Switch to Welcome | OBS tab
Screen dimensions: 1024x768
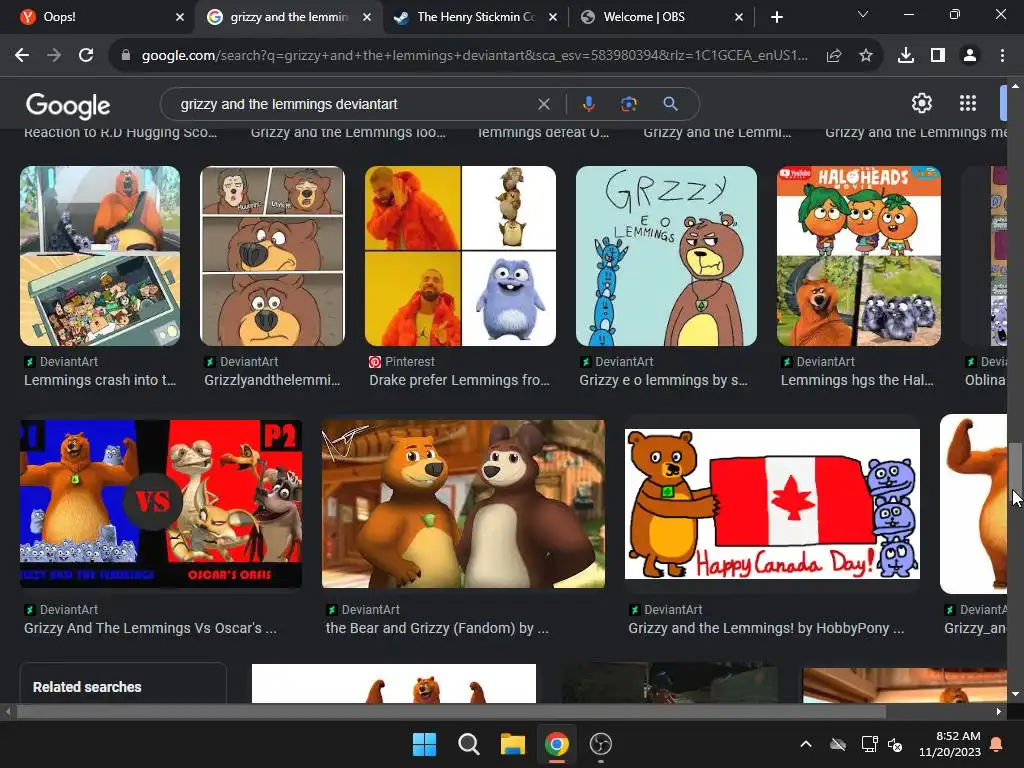[x=661, y=17]
